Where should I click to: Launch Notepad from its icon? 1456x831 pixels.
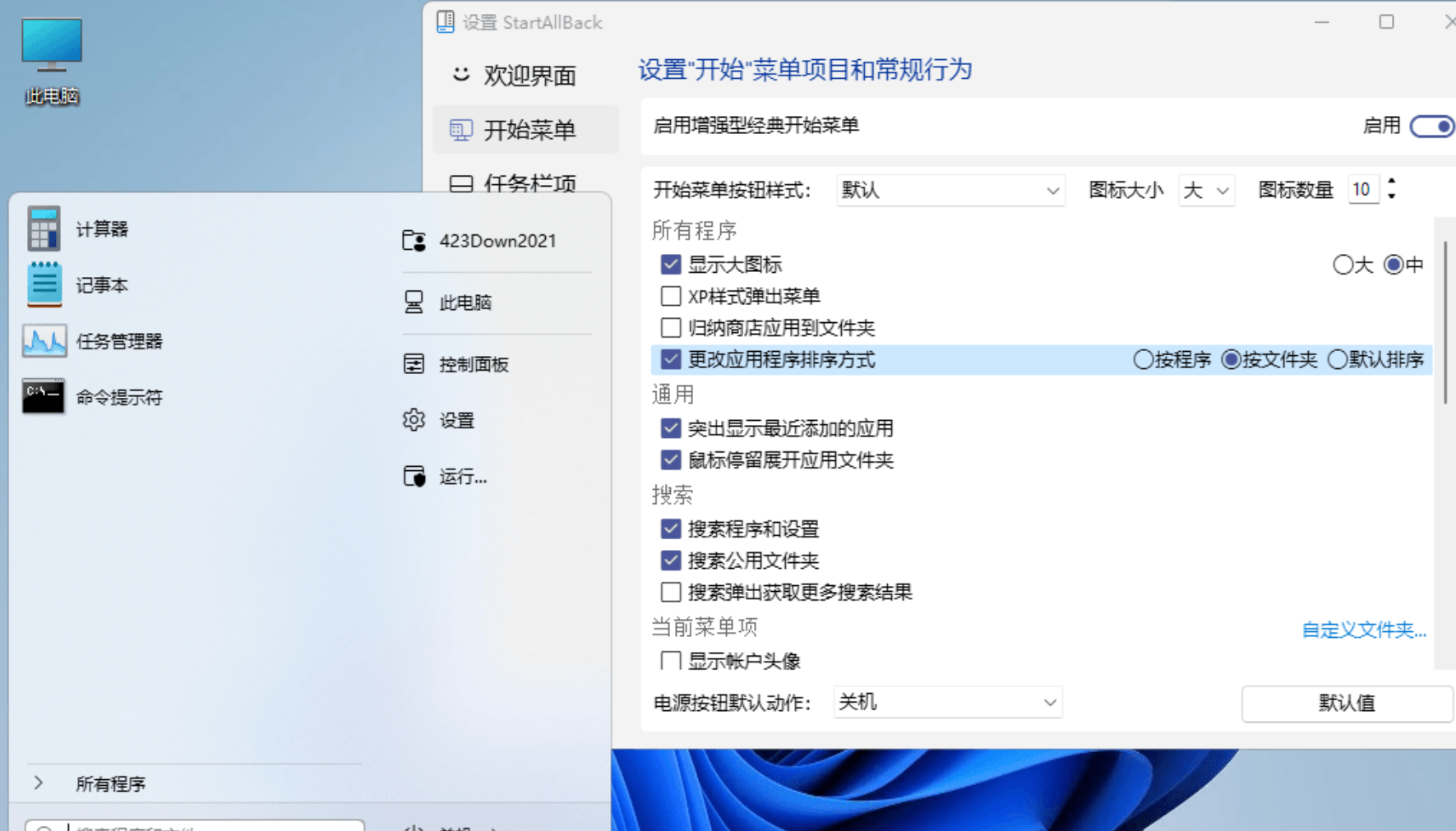(44, 284)
